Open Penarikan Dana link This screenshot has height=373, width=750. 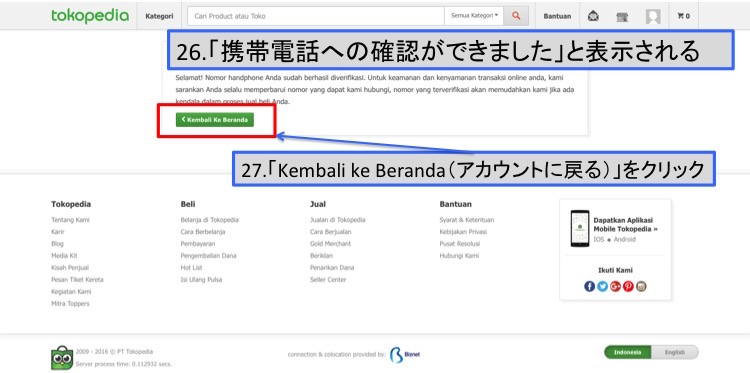click(332, 268)
